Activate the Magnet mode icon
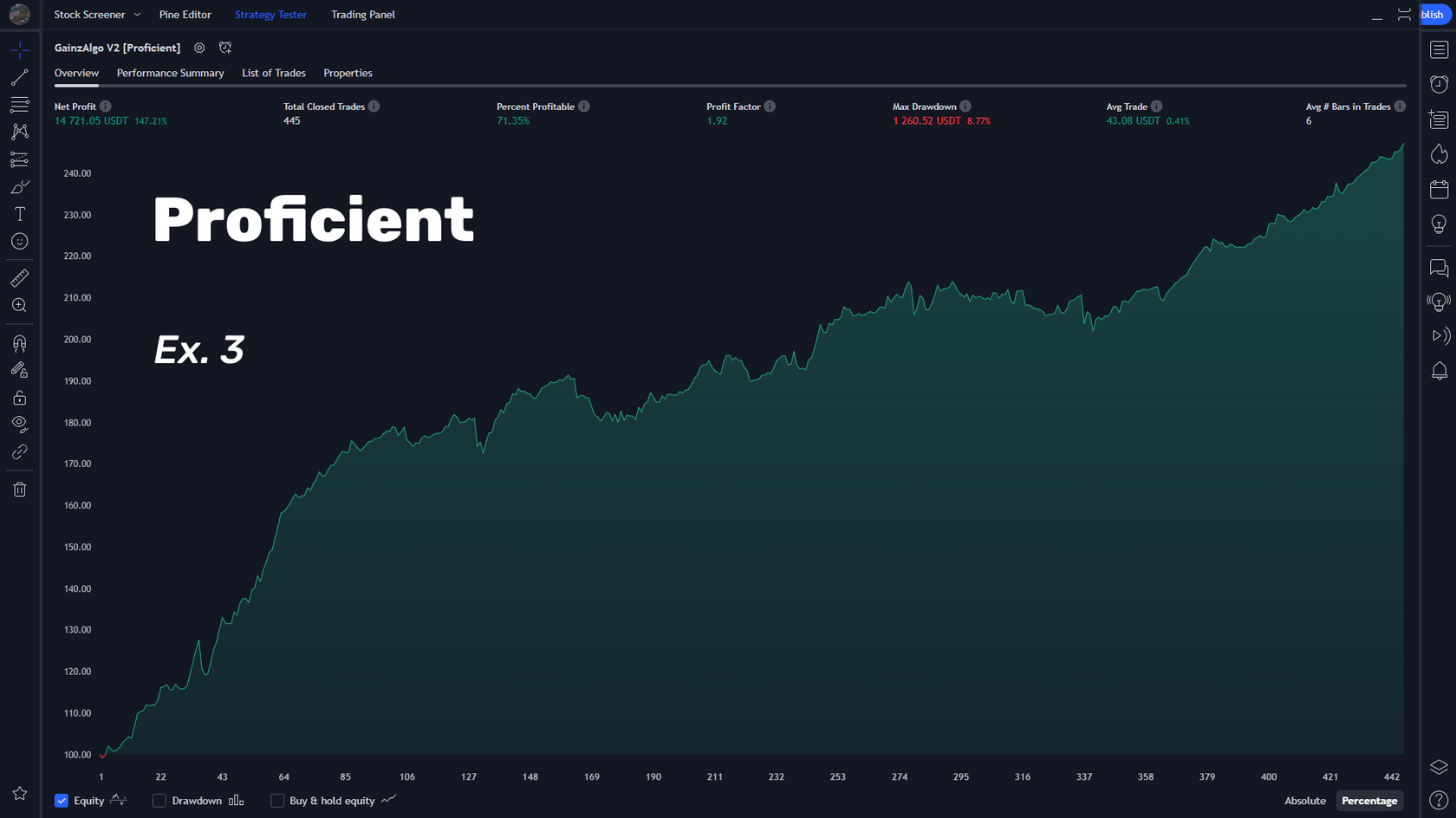1456x818 pixels. (19, 344)
